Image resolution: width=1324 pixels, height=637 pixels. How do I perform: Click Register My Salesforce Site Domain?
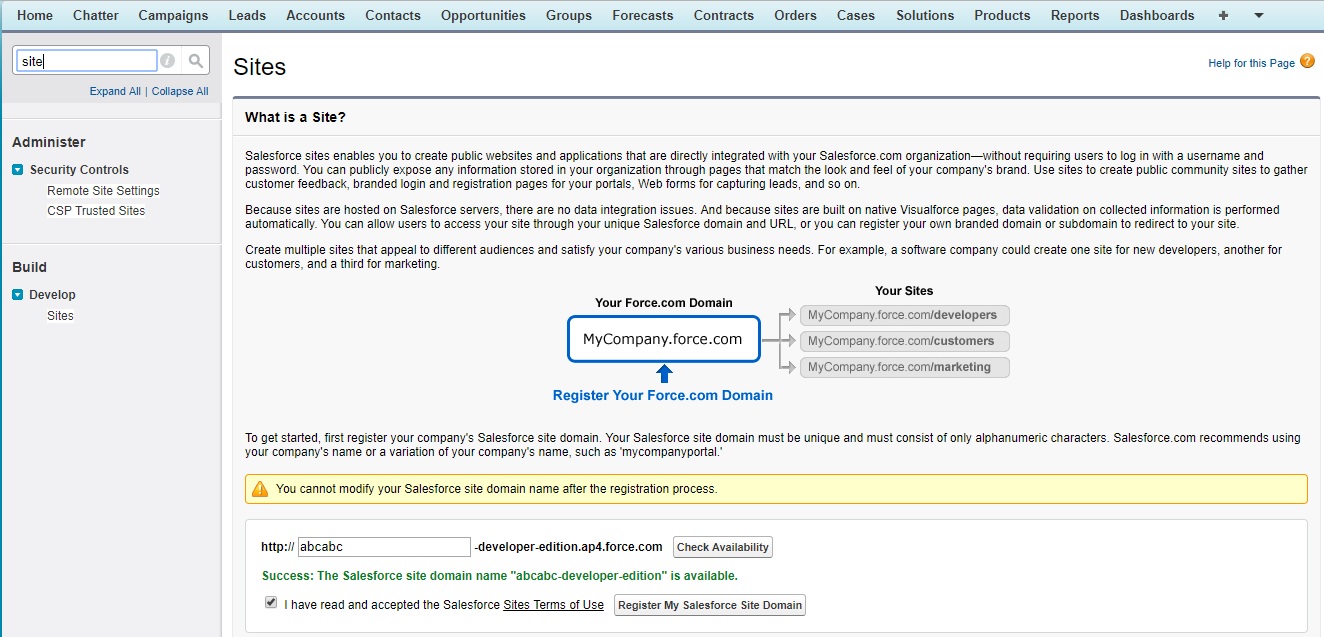click(x=709, y=605)
